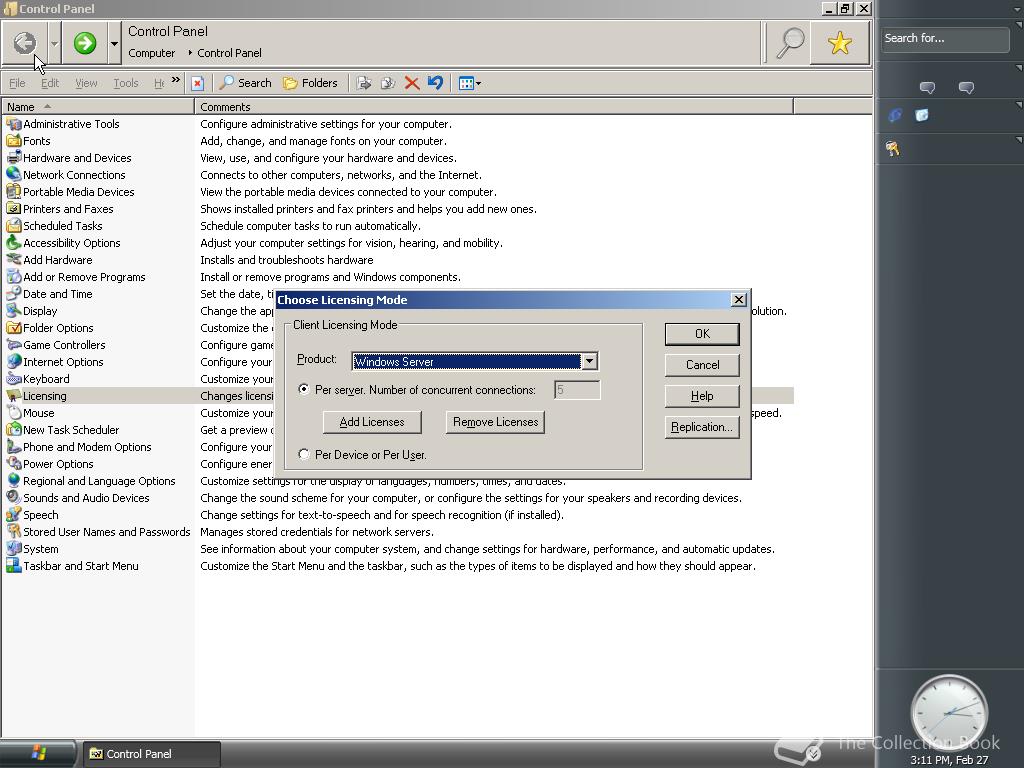Click the green Forward navigation button

click(x=85, y=43)
